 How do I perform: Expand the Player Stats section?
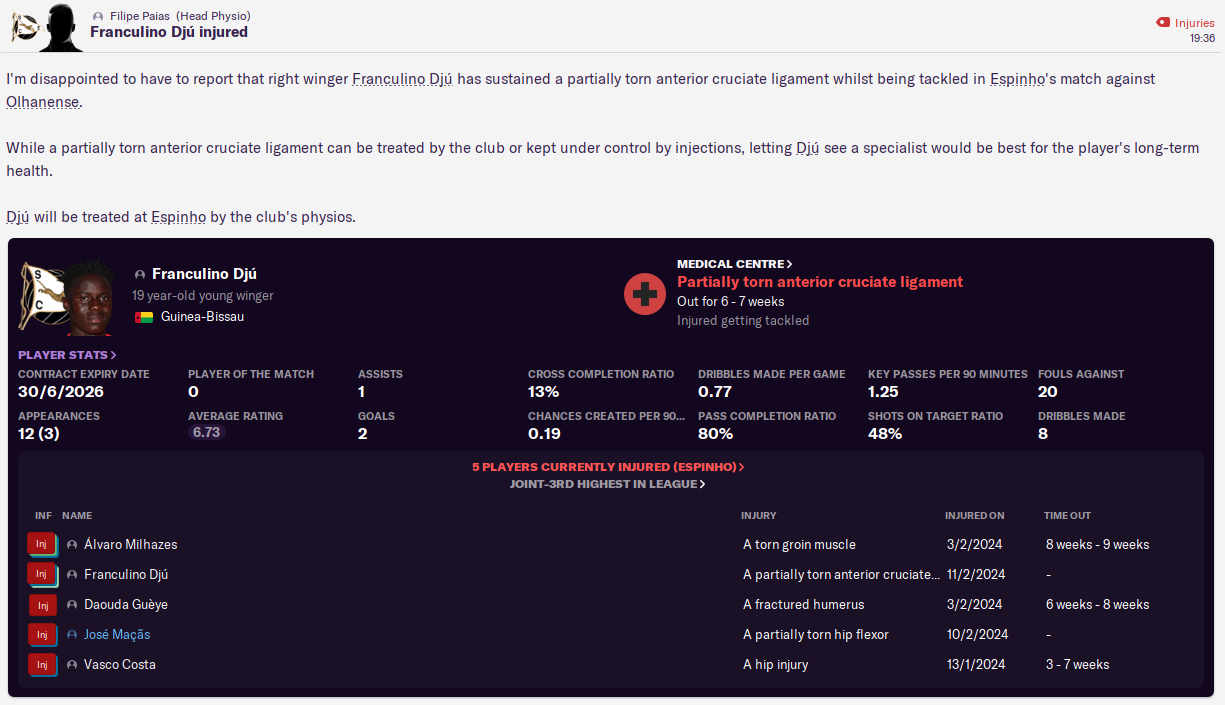[x=67, y=355]
